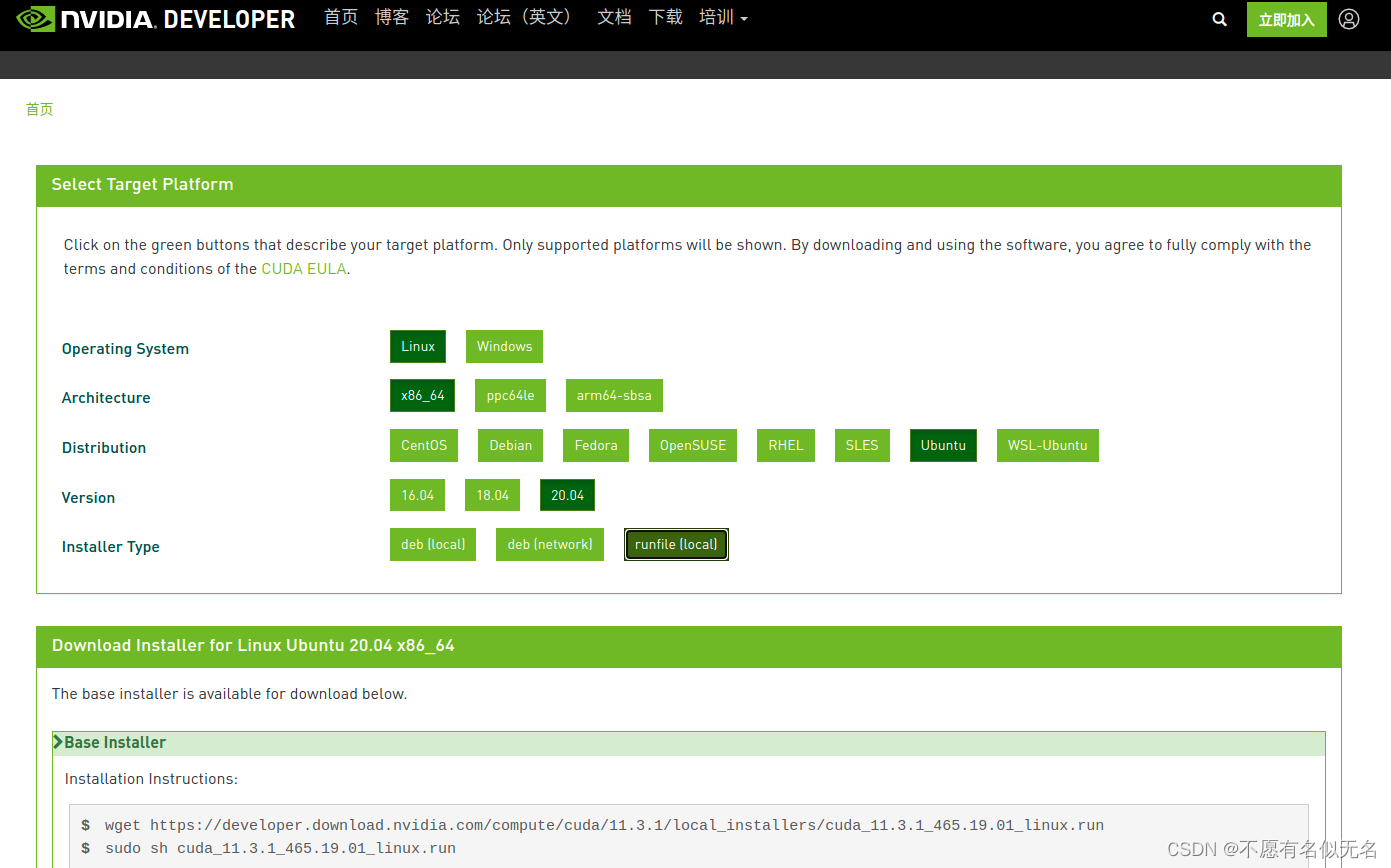
Task: Click the 首页 breadcrumb link
Action: pyautogui.click(x=40, y=109)
